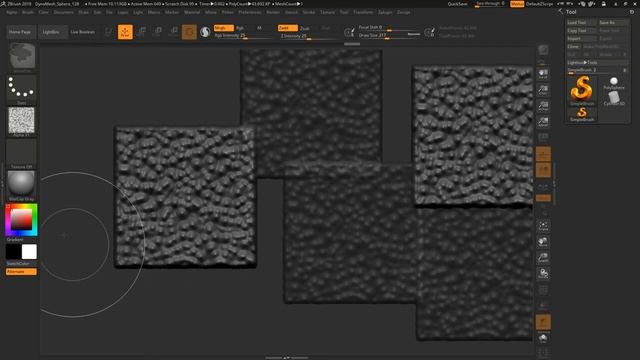
Task: Click the Rotate icon on right shelf
Action: [x=543, y=273]
